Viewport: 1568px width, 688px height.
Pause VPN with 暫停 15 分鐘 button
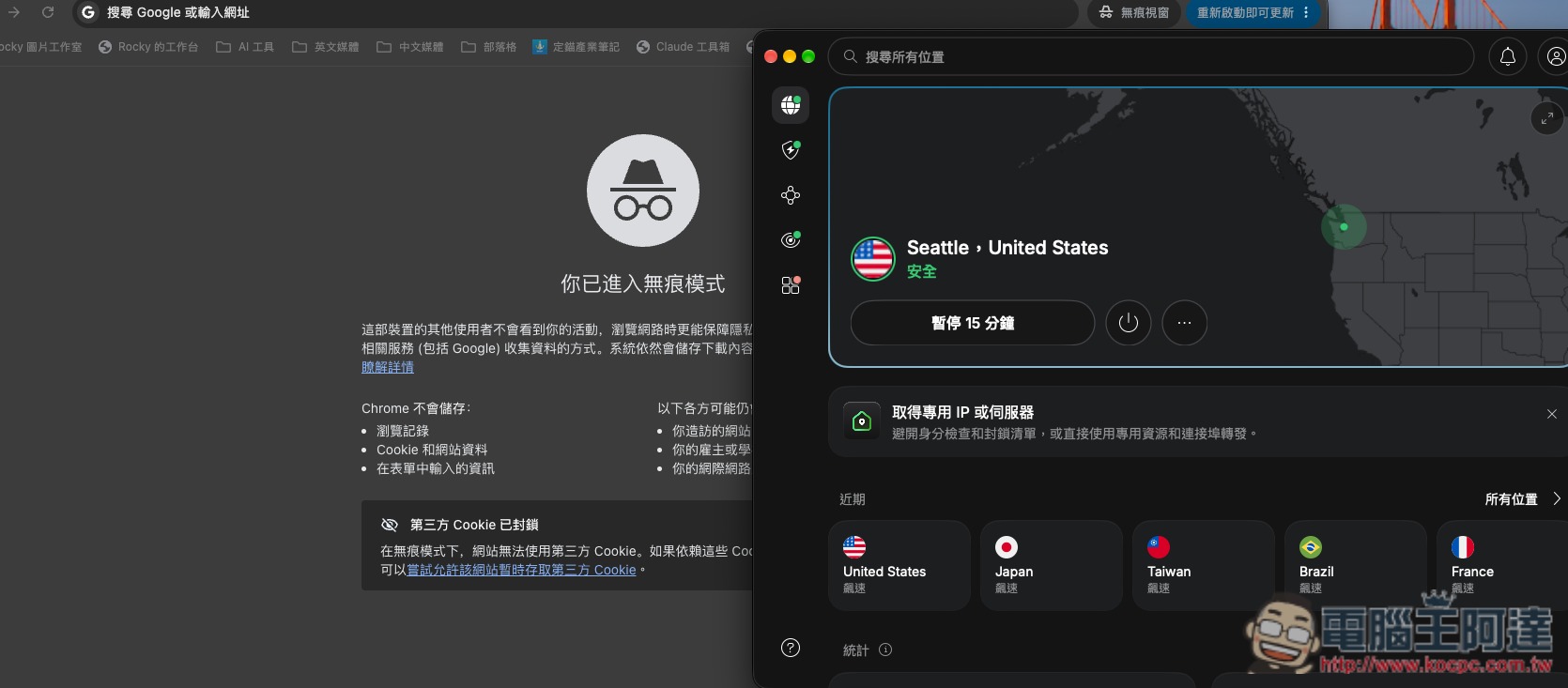(973, 323)
